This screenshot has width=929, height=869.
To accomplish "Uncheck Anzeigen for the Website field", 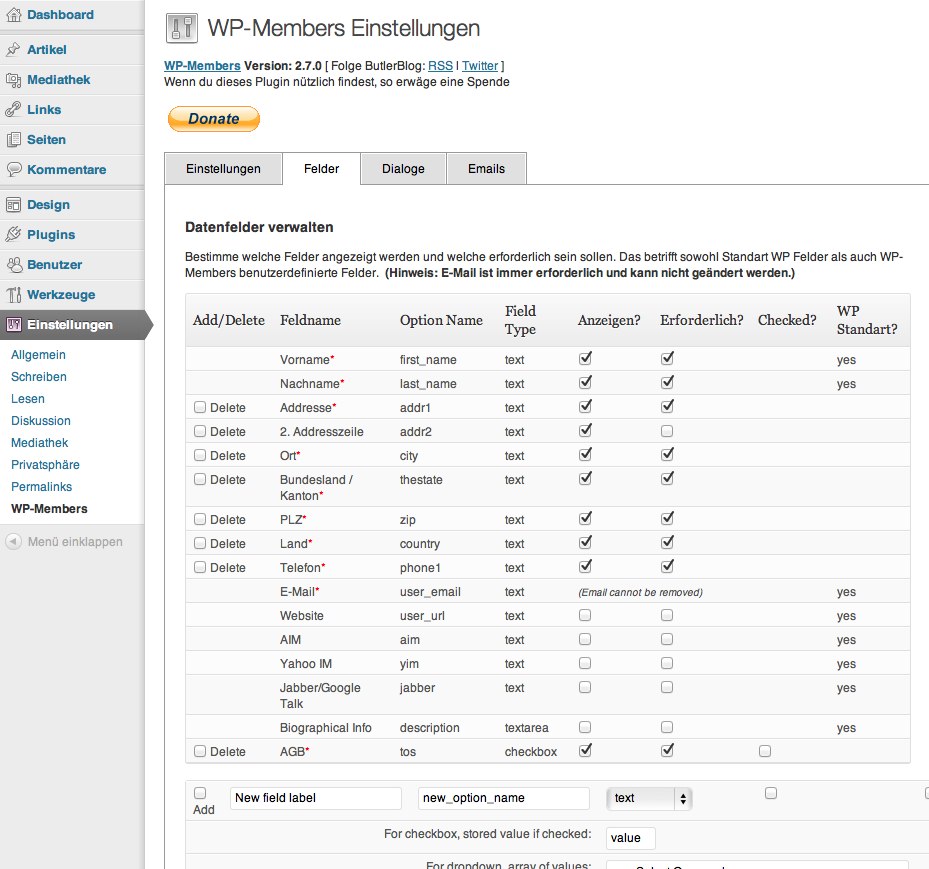I will coord(585,615).
